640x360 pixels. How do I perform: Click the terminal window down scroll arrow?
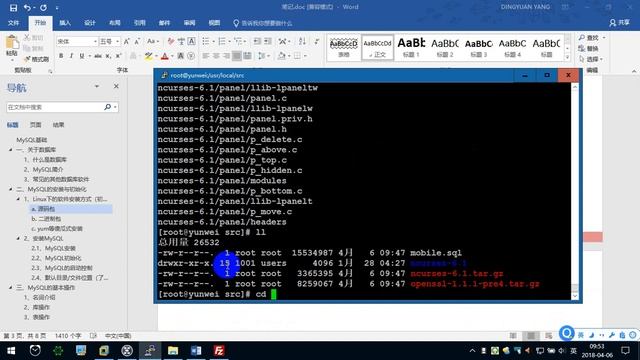tap(575, 296)
